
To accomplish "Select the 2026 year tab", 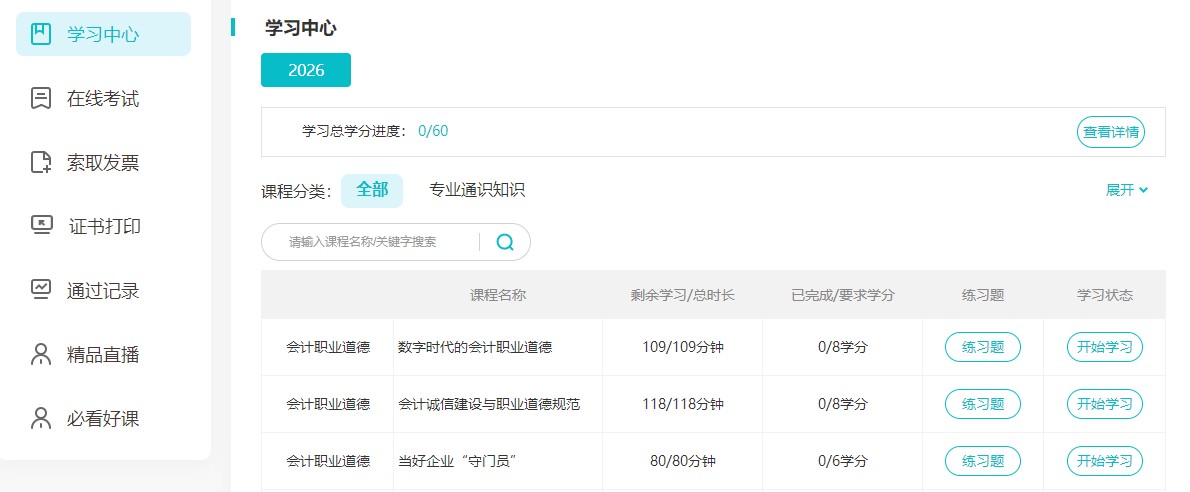I will (306, 70).
